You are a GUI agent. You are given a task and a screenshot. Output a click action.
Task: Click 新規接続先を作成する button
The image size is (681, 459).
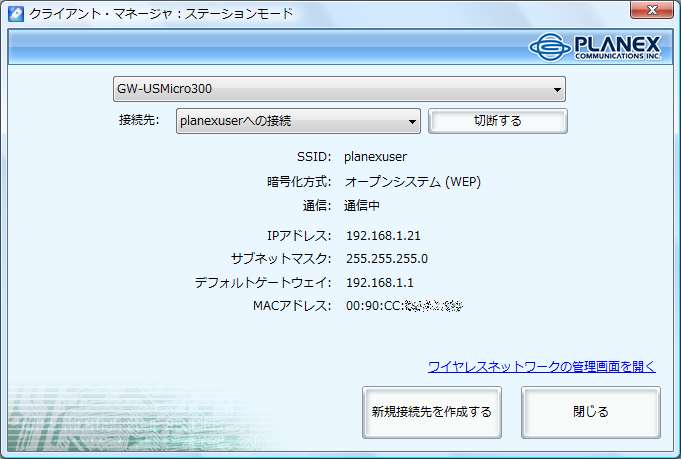432,412
